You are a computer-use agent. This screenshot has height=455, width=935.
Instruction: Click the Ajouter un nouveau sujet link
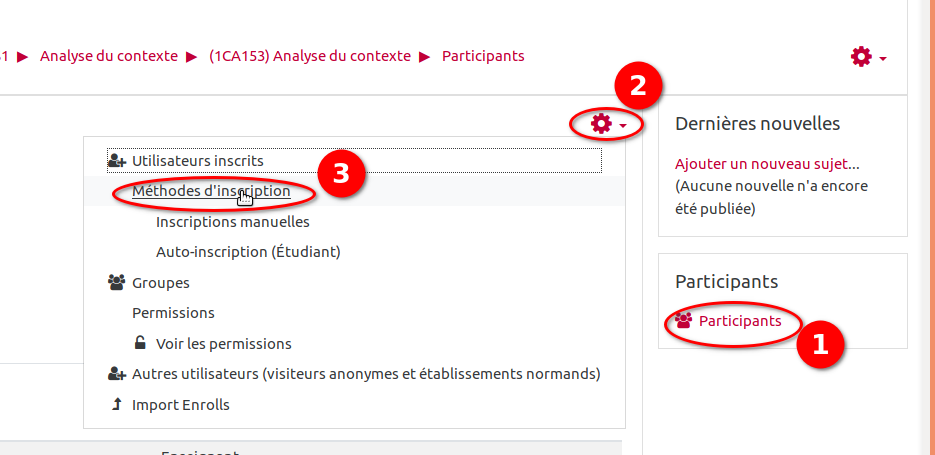pyautogui.click(x=767, y=164)
